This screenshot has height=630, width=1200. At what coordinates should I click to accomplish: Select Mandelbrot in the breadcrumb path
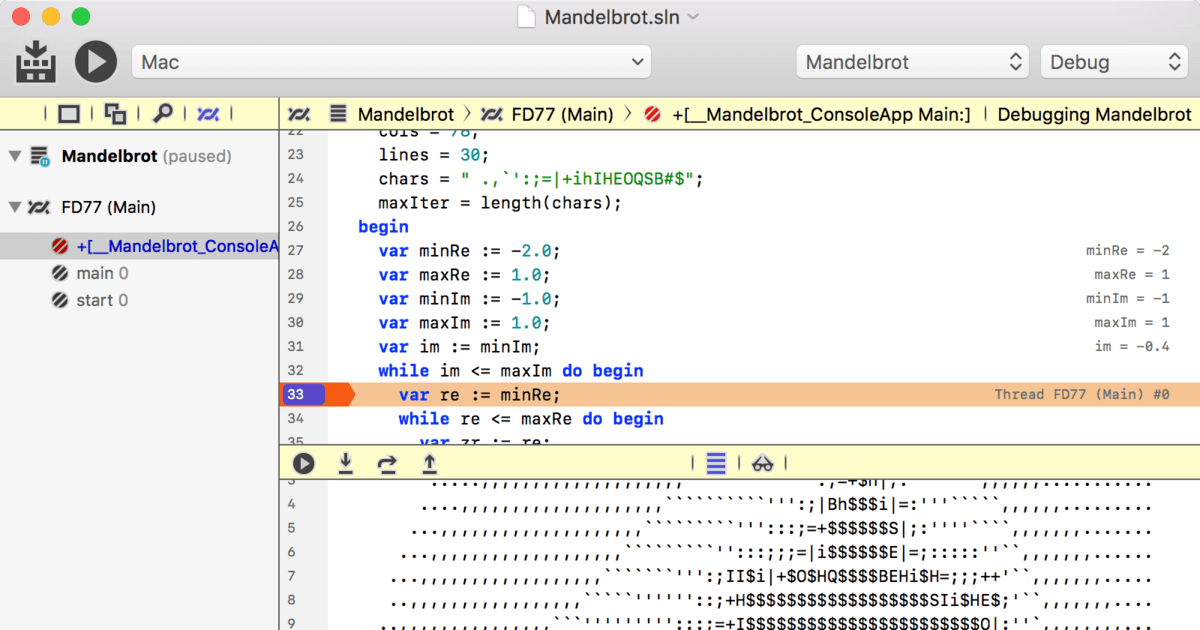[x=405, y=114]
